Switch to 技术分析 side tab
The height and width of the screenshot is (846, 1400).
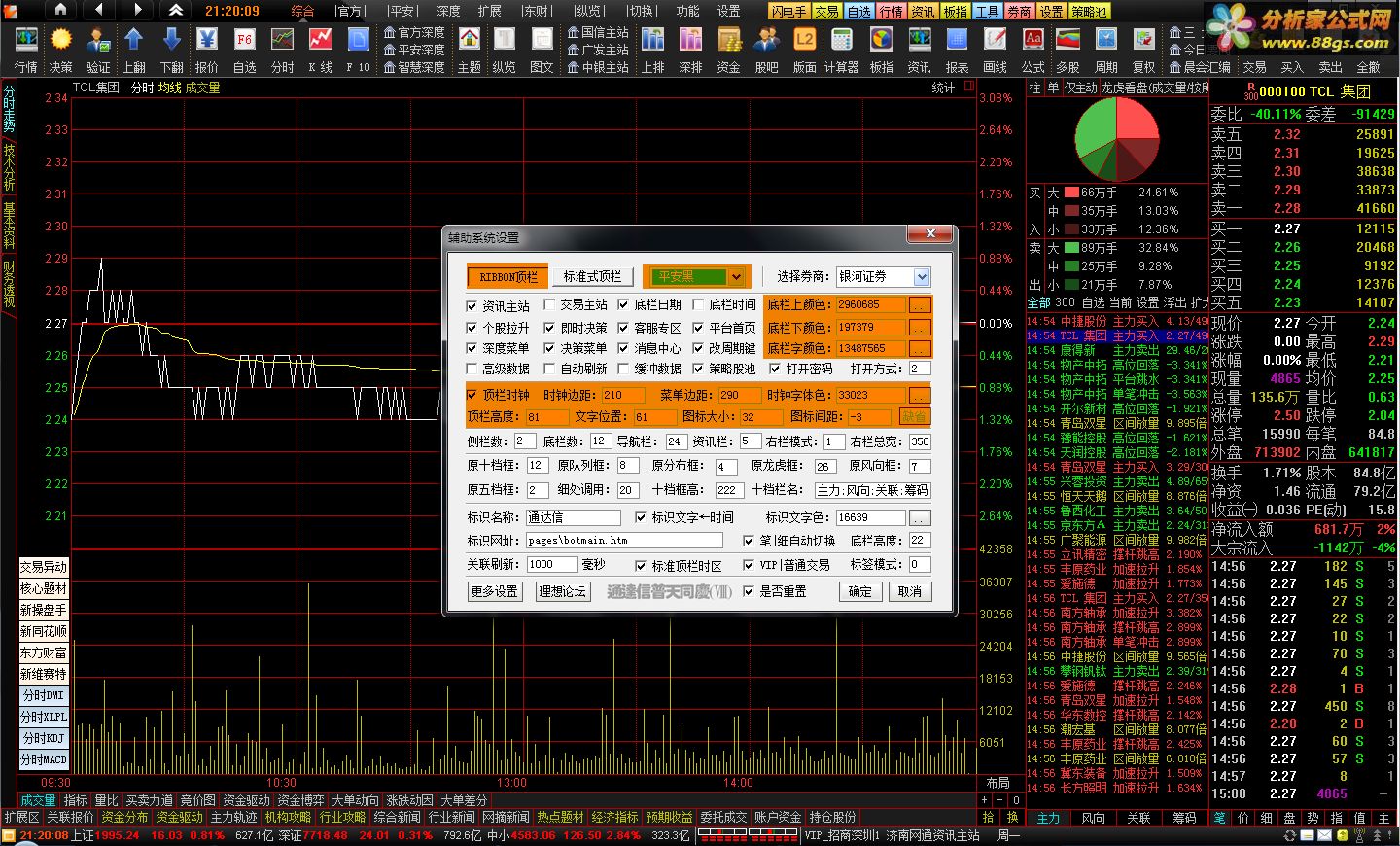pos(9,166)
